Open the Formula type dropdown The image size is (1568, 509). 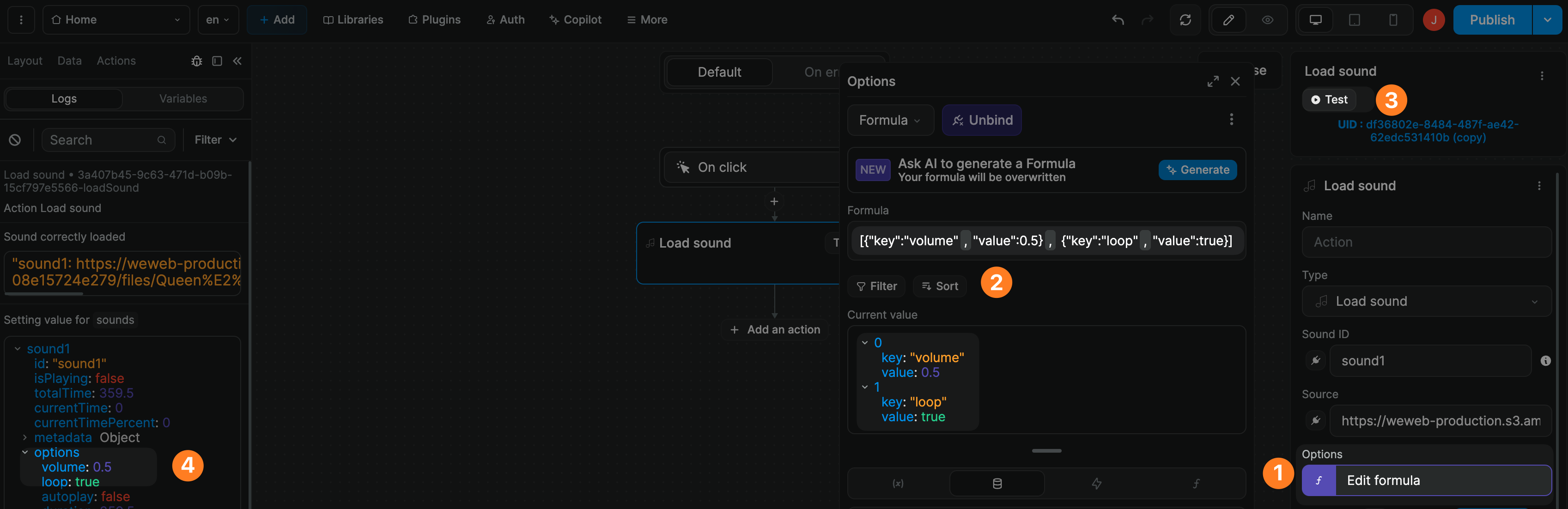click(890, 120)
